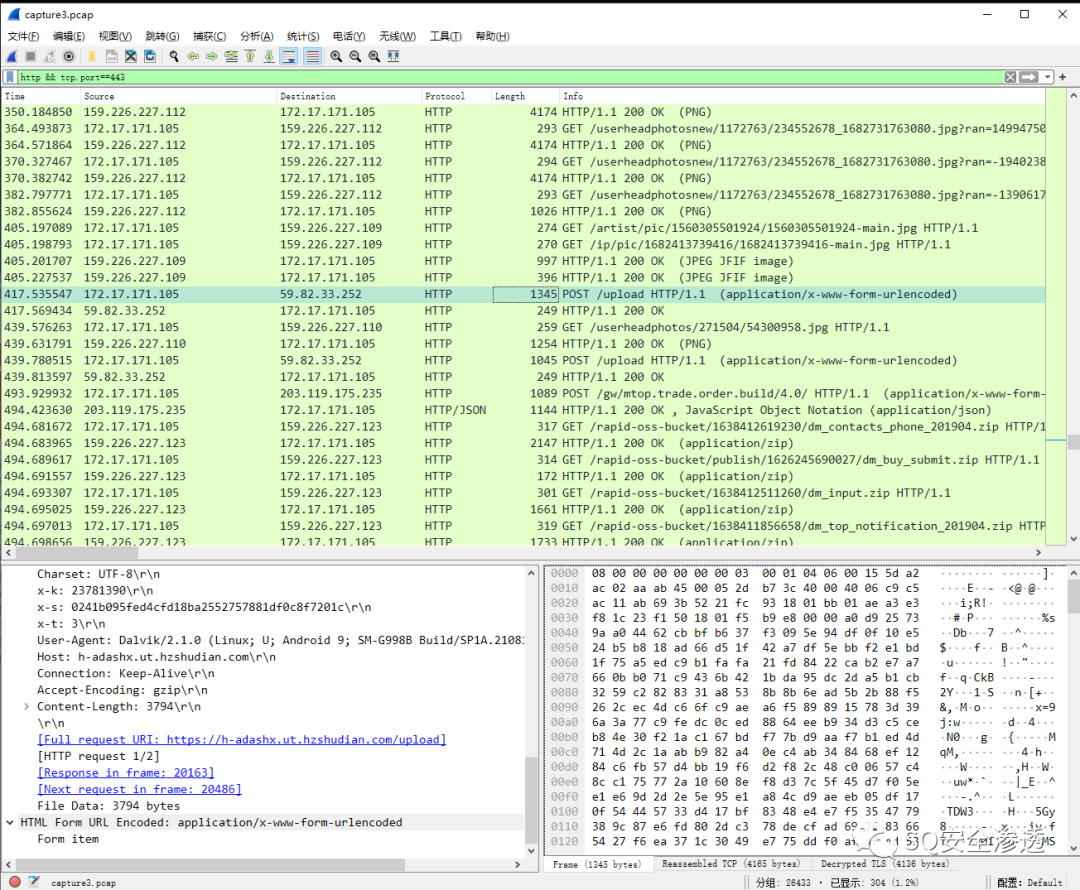Image resolution: width=1080 pixels, height=890 pixels.
Task: Save the capture file using toolbar icon
Action: coord(112,56)
